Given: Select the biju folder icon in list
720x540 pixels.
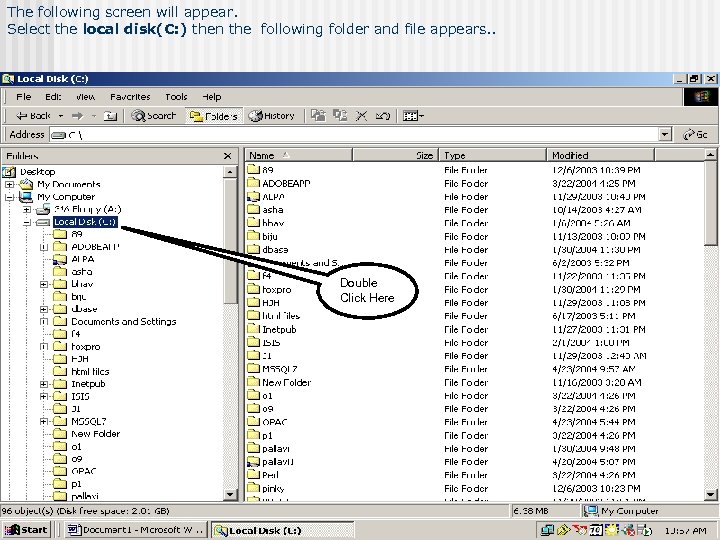Looking at the screenshot, I should 253,236.
